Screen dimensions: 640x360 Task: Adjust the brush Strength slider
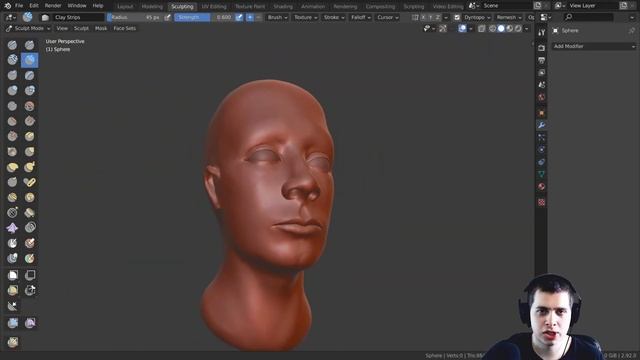click(204, 17)
